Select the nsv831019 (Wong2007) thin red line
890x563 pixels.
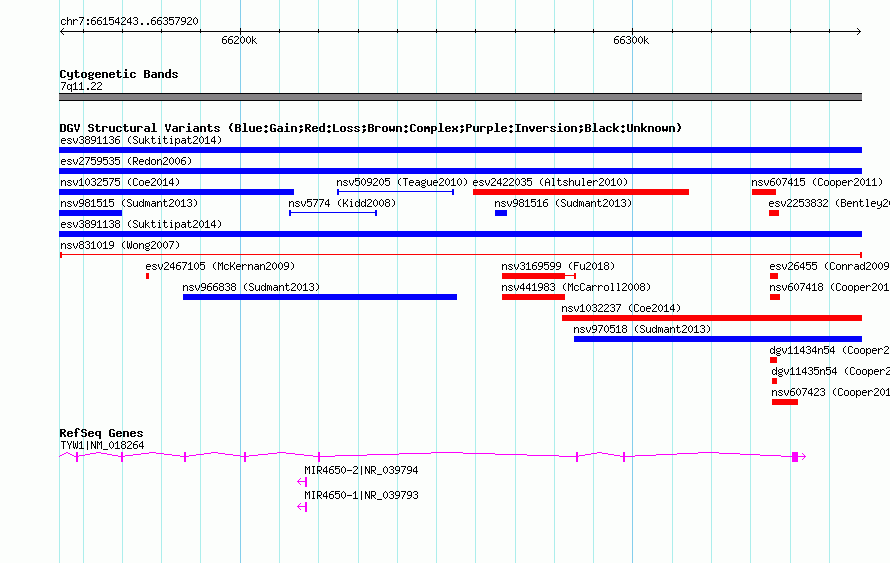point(460,255)
